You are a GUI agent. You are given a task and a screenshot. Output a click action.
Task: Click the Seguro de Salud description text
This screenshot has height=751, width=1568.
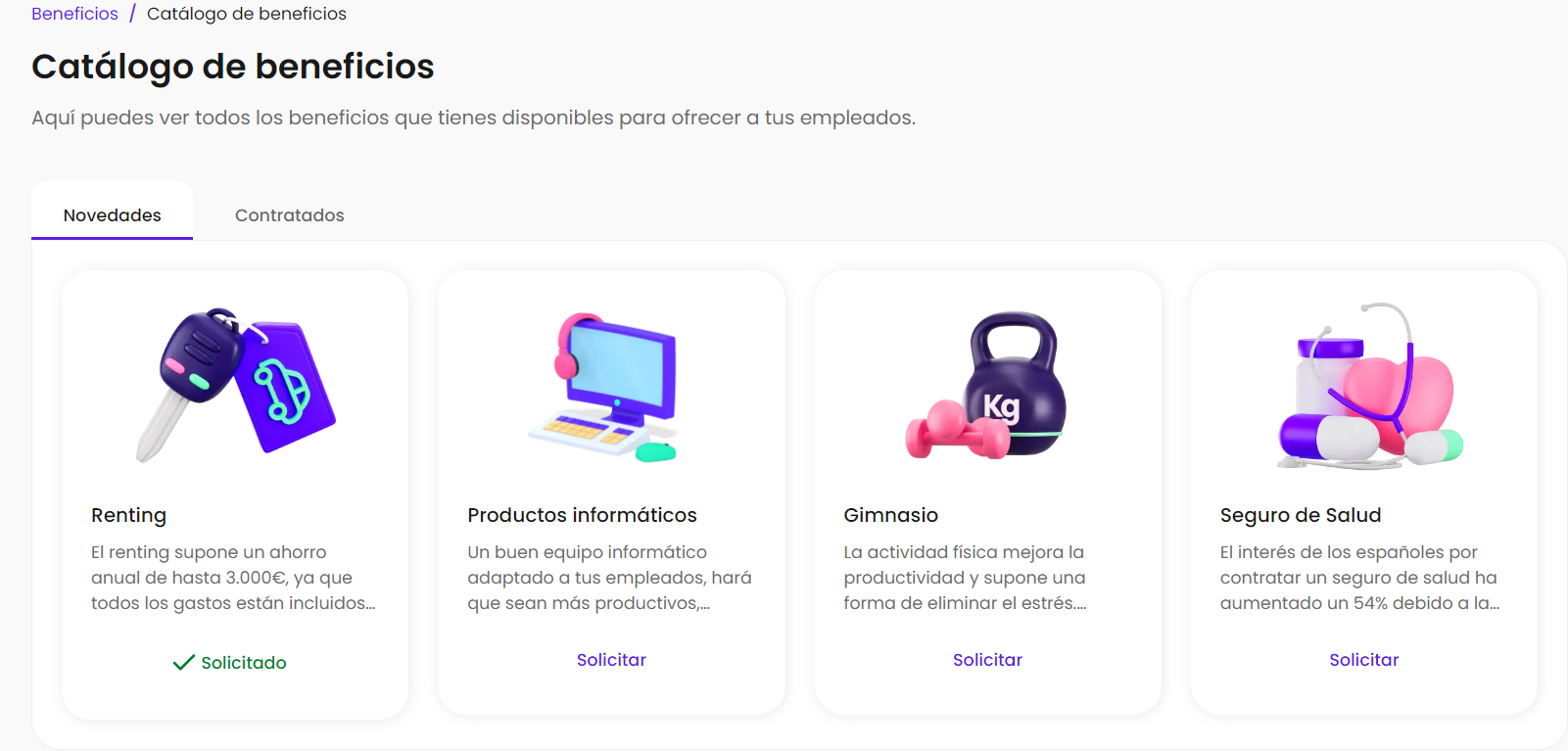tap(1359, 578)
